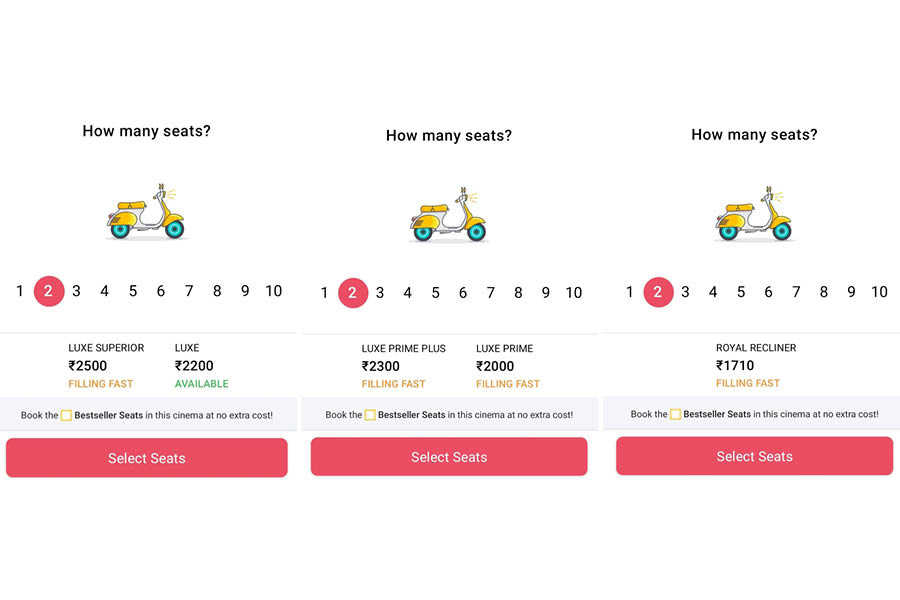This screenshot has width=900, height=600.
Task: Choose 8 seats in the middle panel
Action: coord(518,293)
